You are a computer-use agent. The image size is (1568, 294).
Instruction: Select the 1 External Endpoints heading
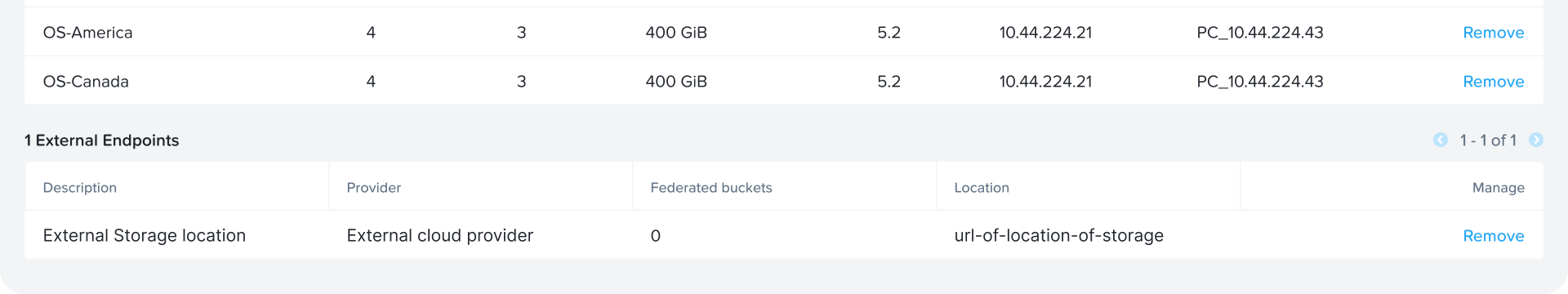[x=101, y=140]
